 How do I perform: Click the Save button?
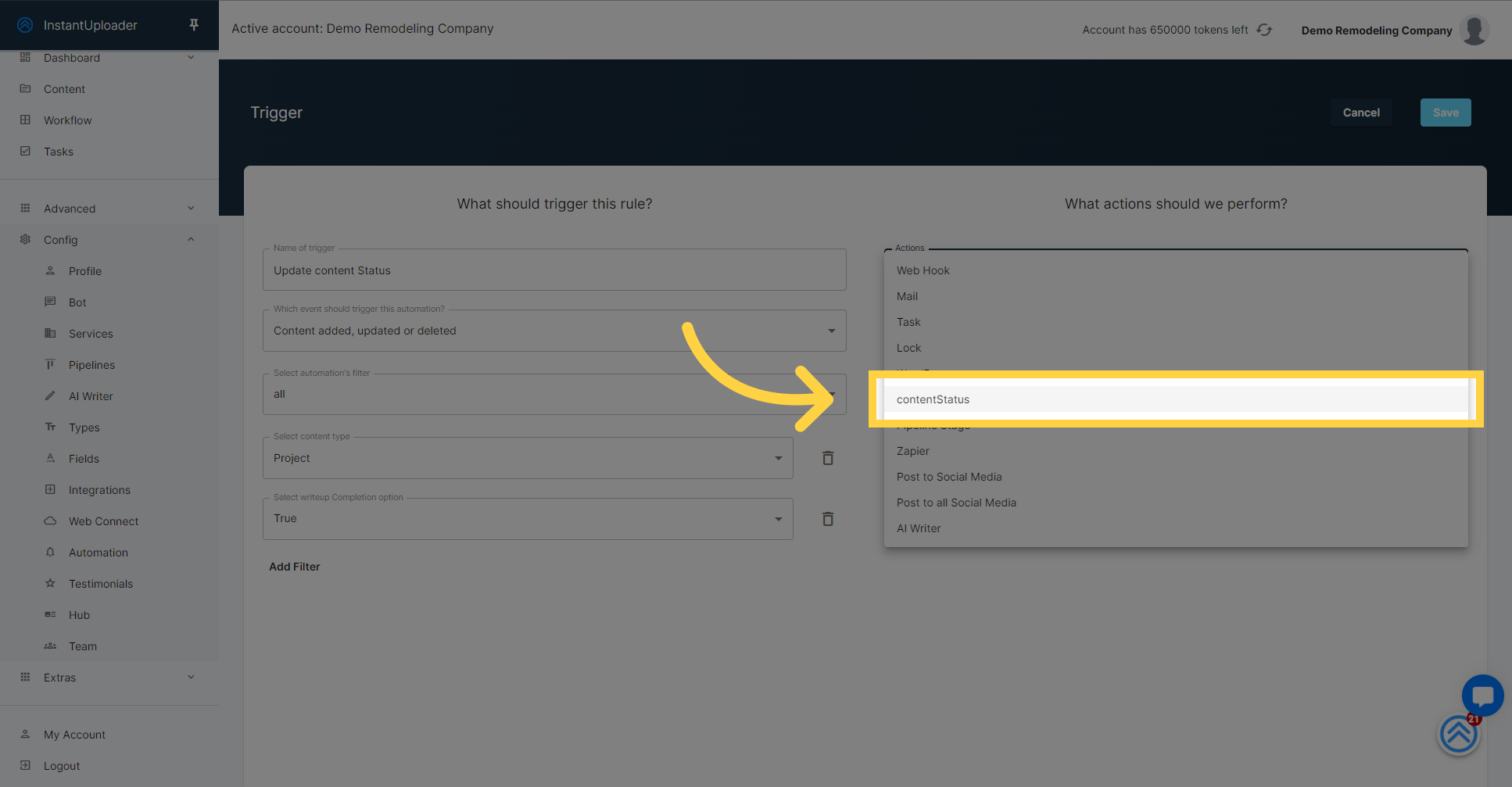pos(1446,113)
